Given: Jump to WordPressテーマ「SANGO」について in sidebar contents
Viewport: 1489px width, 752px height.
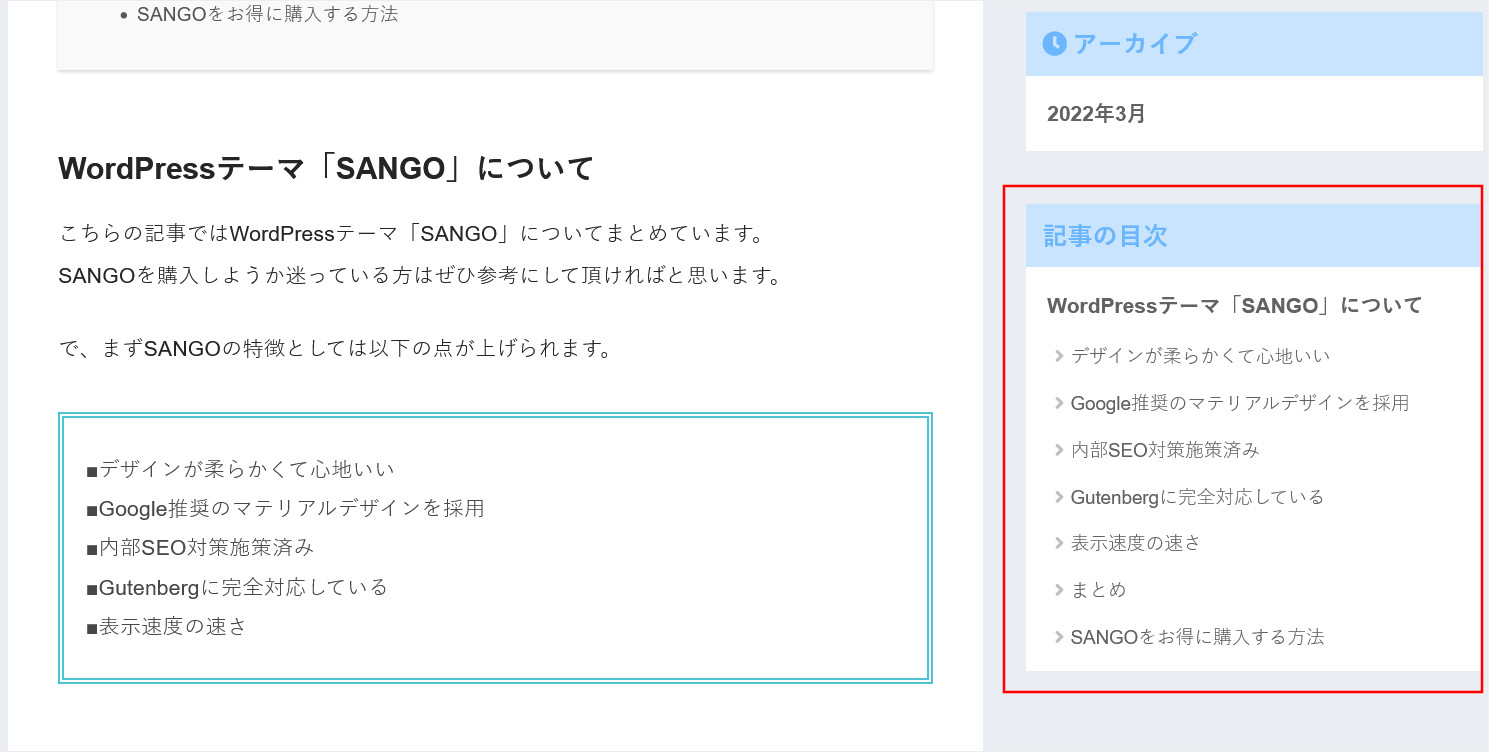Looking at the screenshot, I should click(1234, 306).
